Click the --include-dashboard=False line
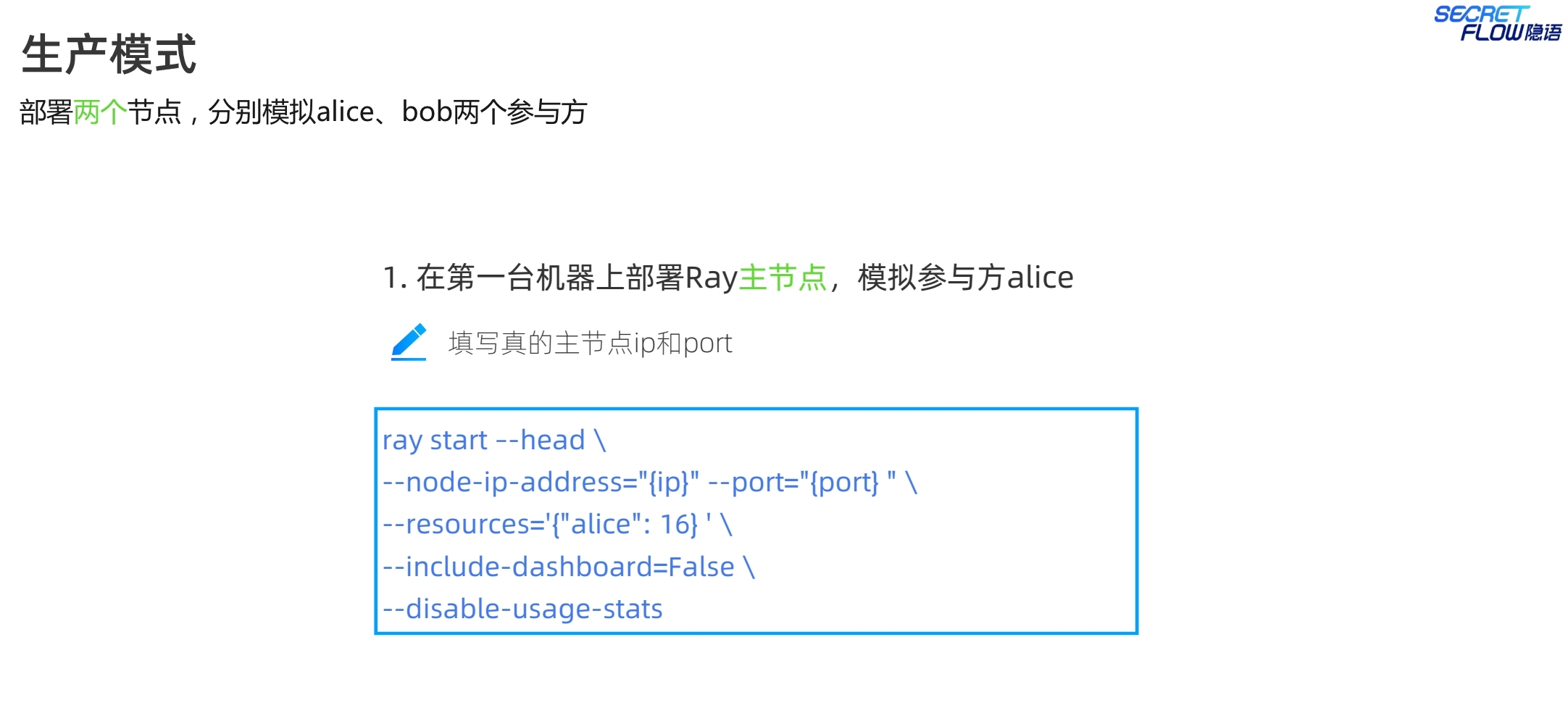 [x=568, y=567]
